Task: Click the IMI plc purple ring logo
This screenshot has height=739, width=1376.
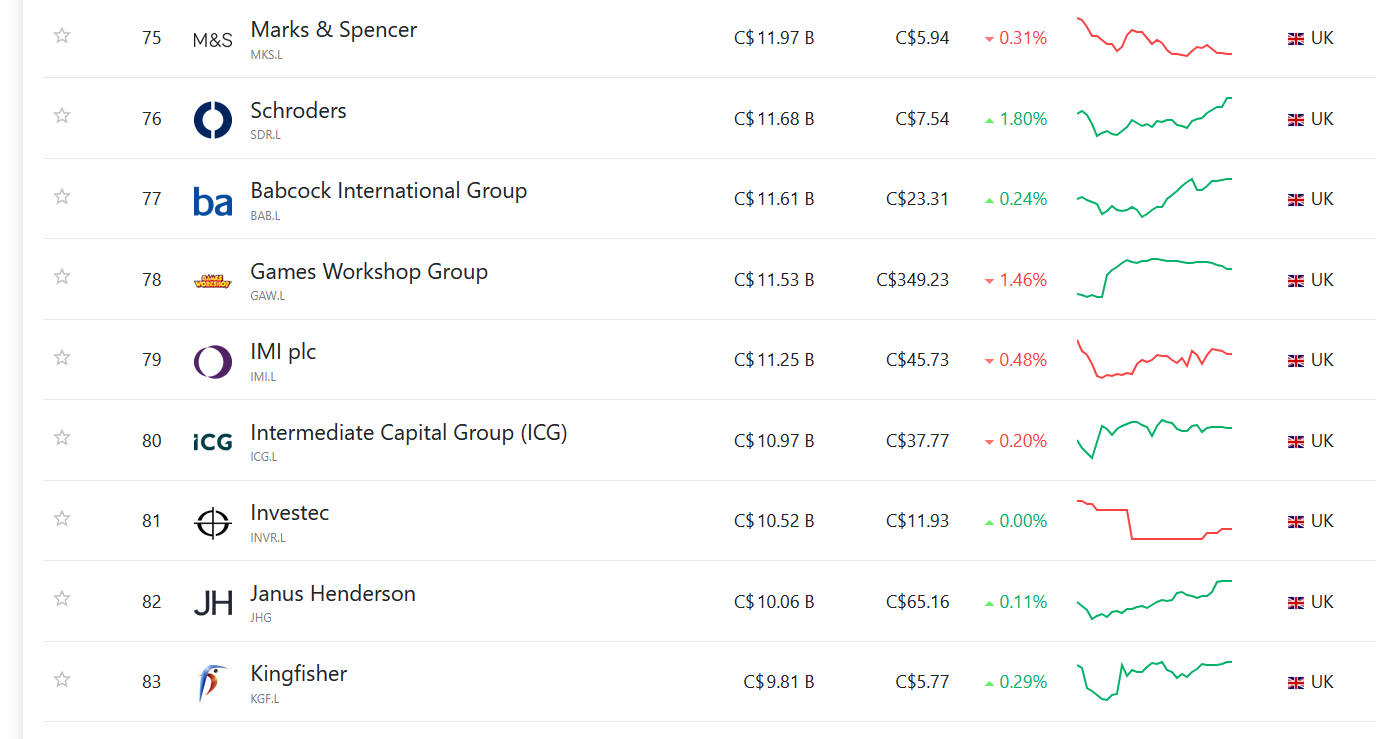Action: [213, 361]
